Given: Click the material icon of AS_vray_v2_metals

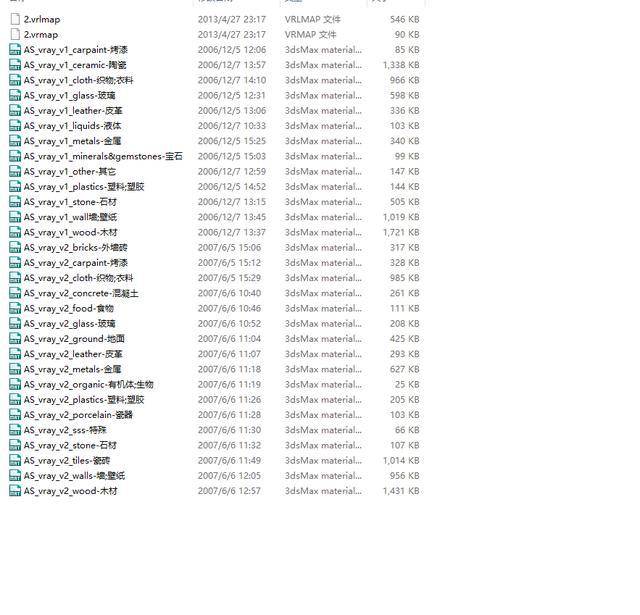Looking at the screenshot, I should [15, 369].
